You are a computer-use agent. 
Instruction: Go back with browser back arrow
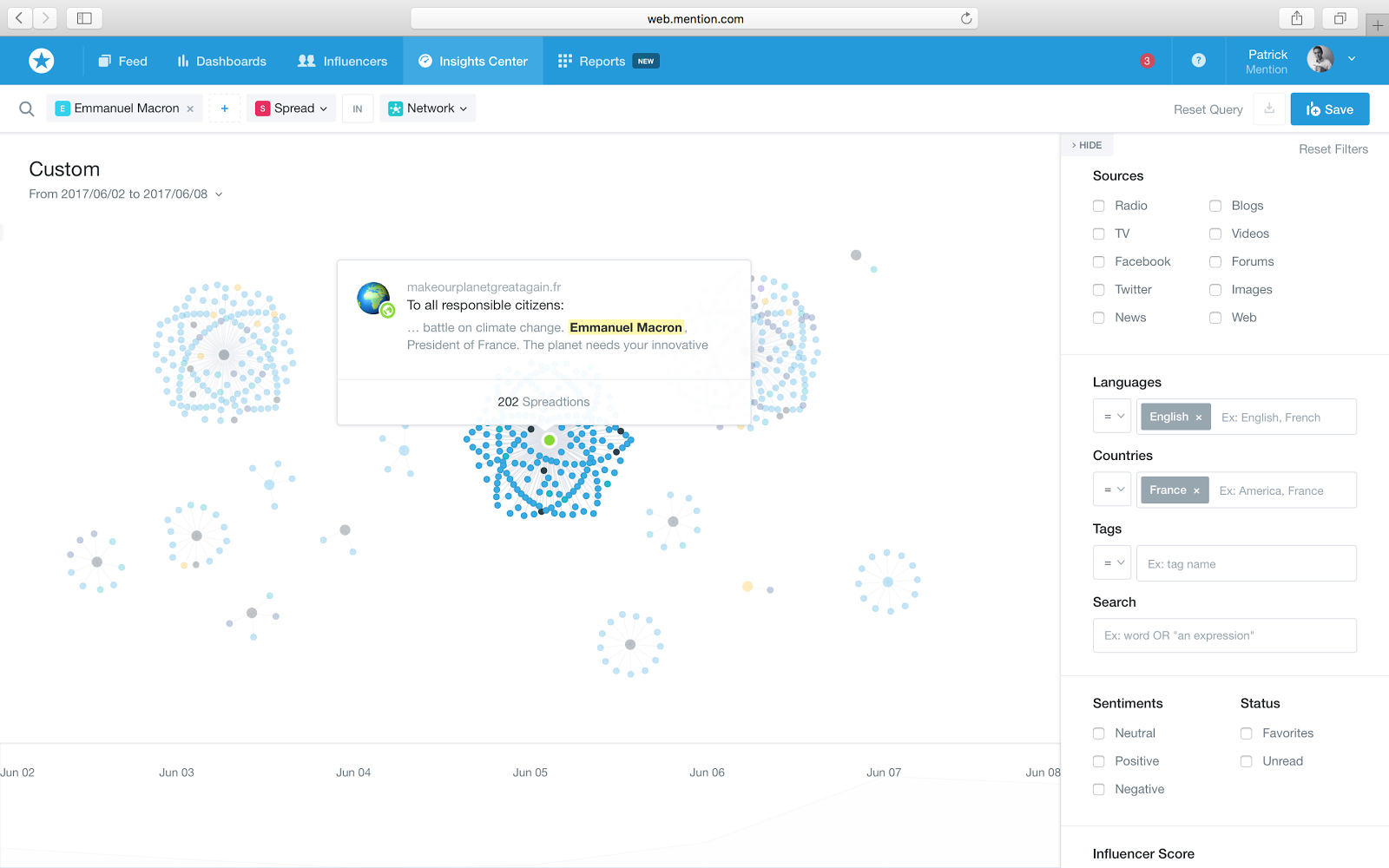pos(19,17)
